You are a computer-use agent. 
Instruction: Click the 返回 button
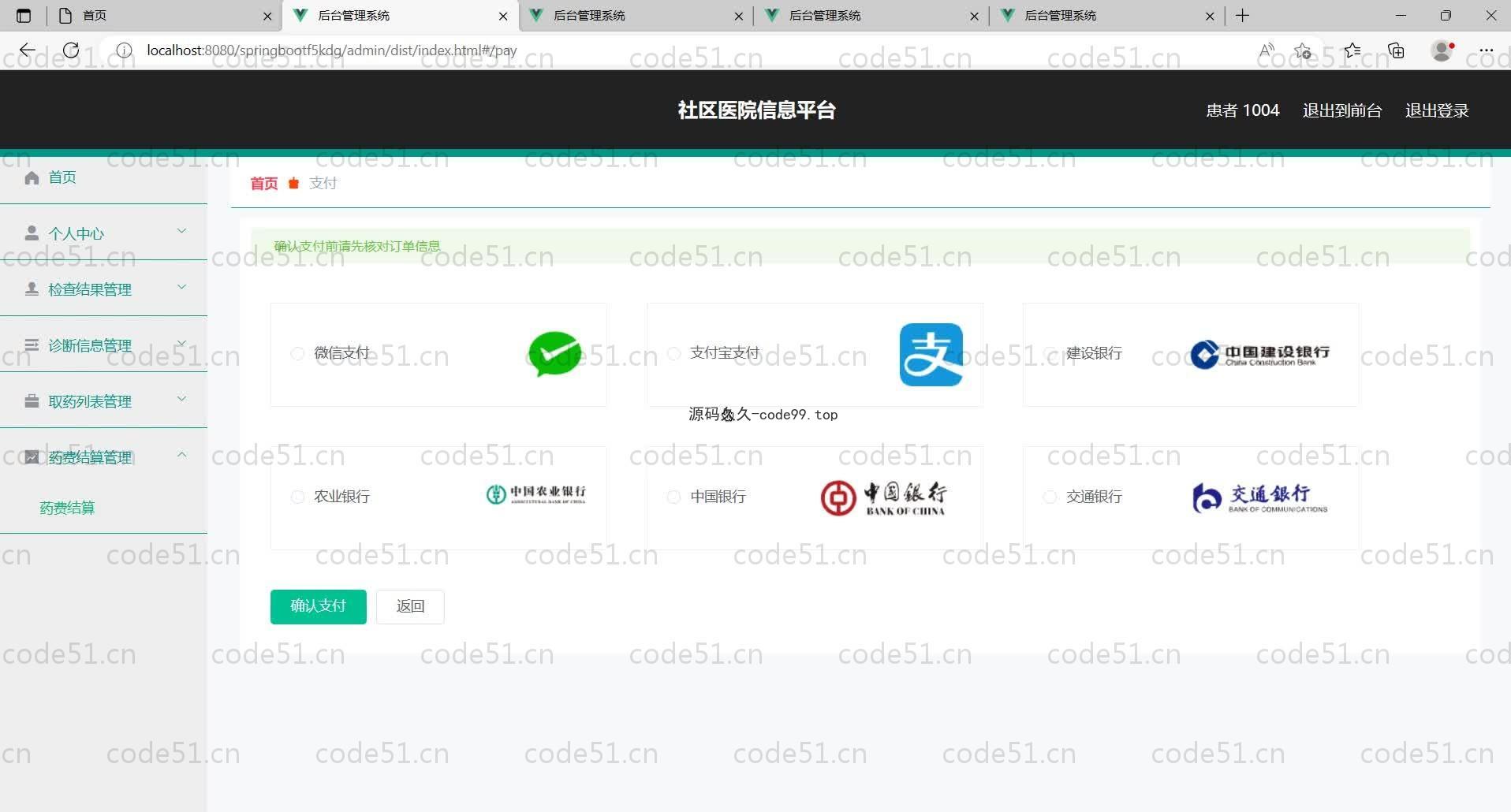[x=410, y=606]
